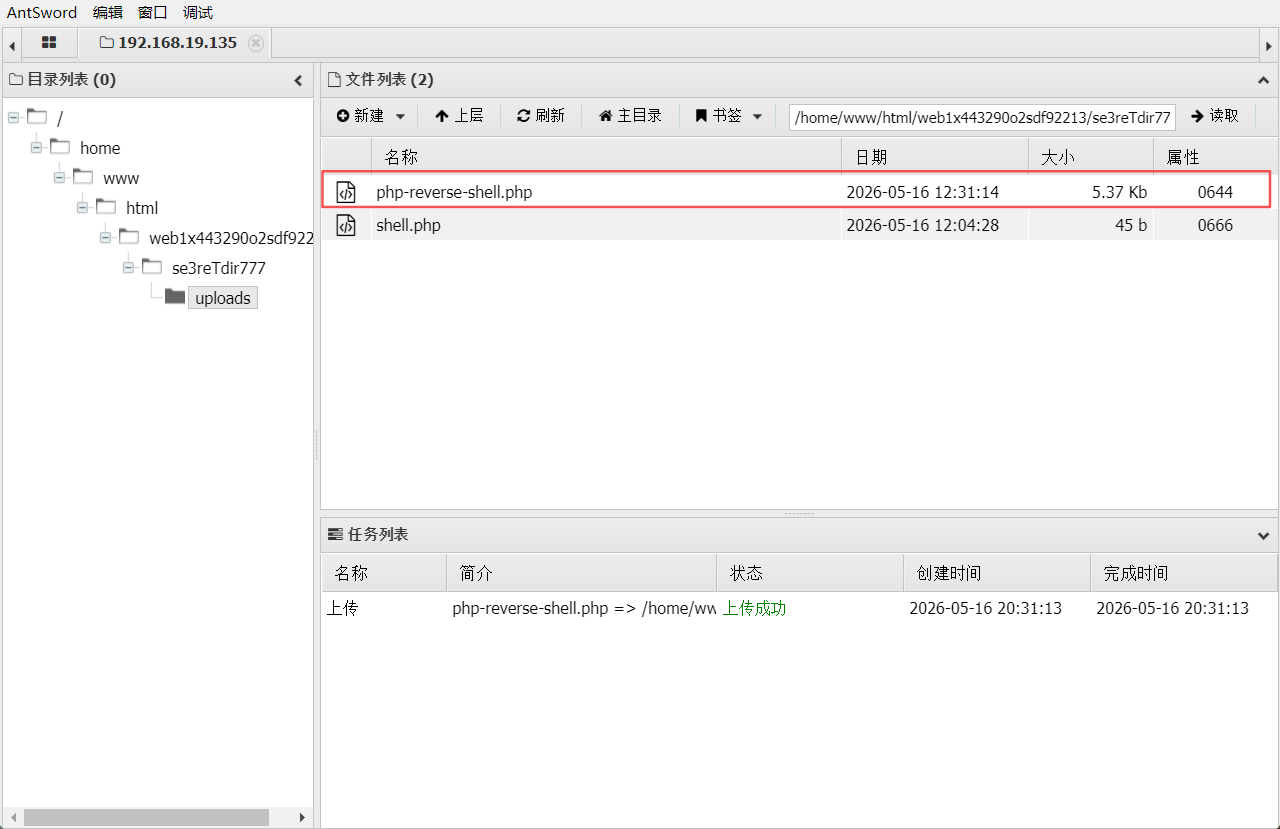Viewport: 1280px width, 829px height.
Task: Collapse the web1x443290o2sdf922 node toggle
Action: tap(105, 237)
